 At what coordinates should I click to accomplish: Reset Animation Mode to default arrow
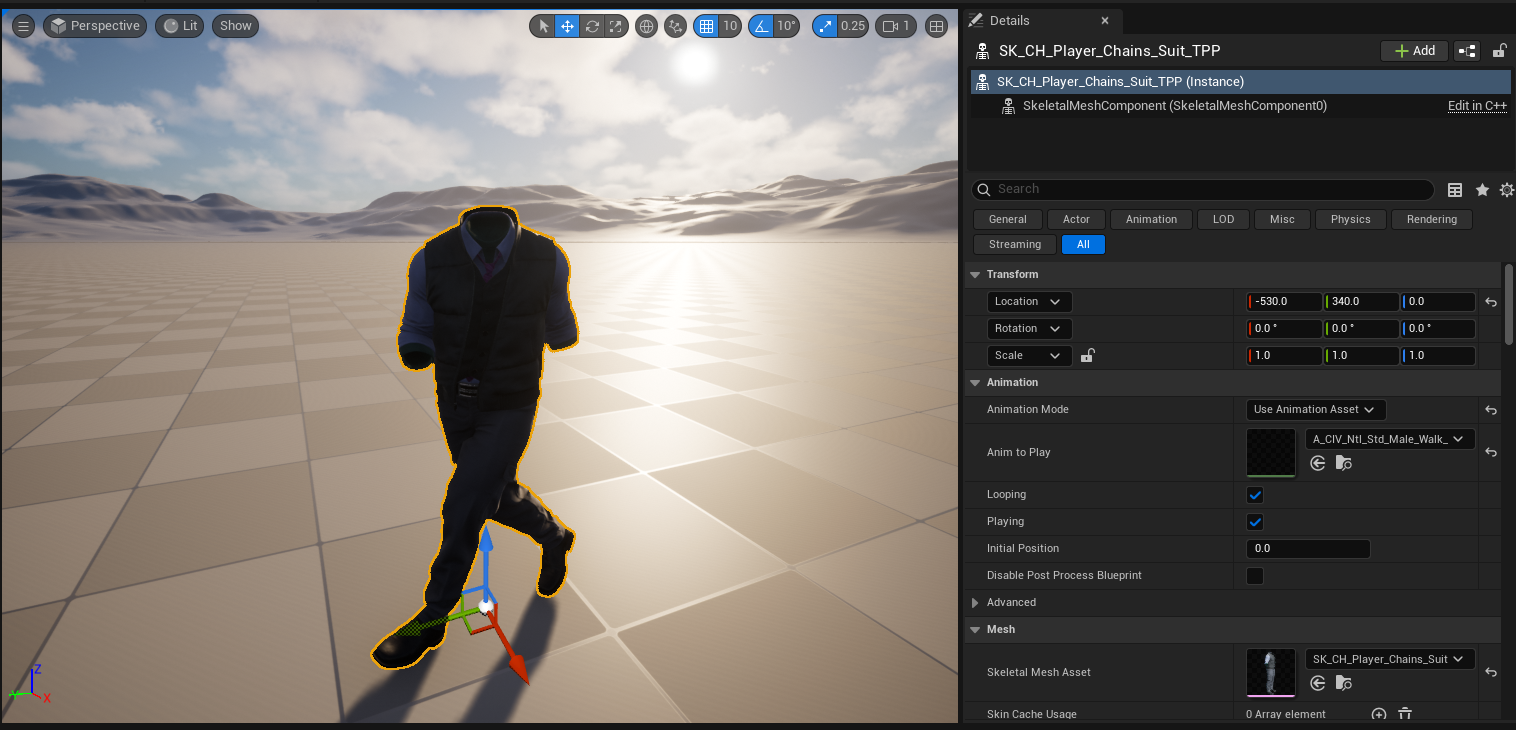pos(1491,410)
